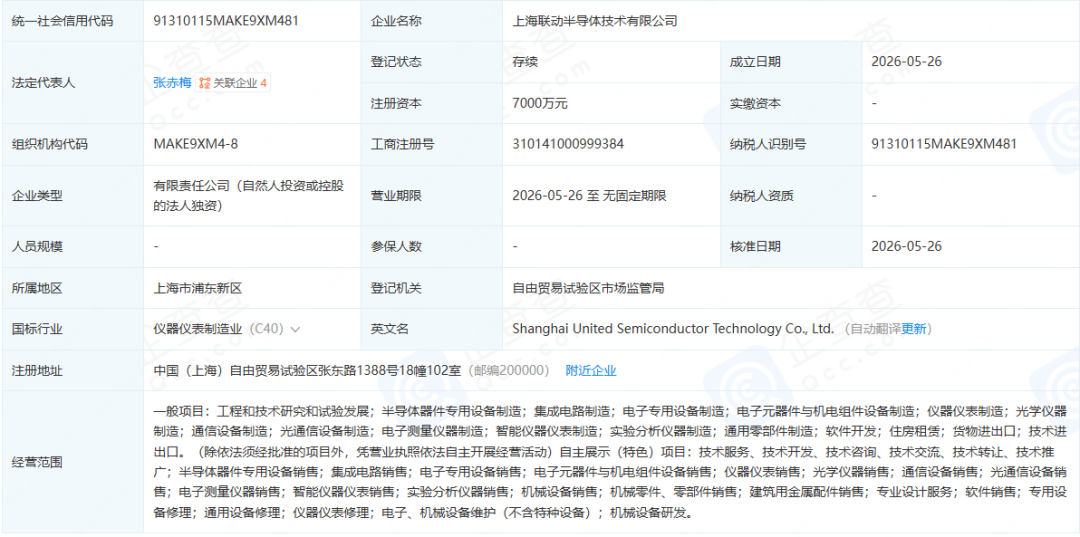Click taxpayer ID value in 纳税人识别号 row
This screenshot has width=1080, height=537.
coord(944,144)
